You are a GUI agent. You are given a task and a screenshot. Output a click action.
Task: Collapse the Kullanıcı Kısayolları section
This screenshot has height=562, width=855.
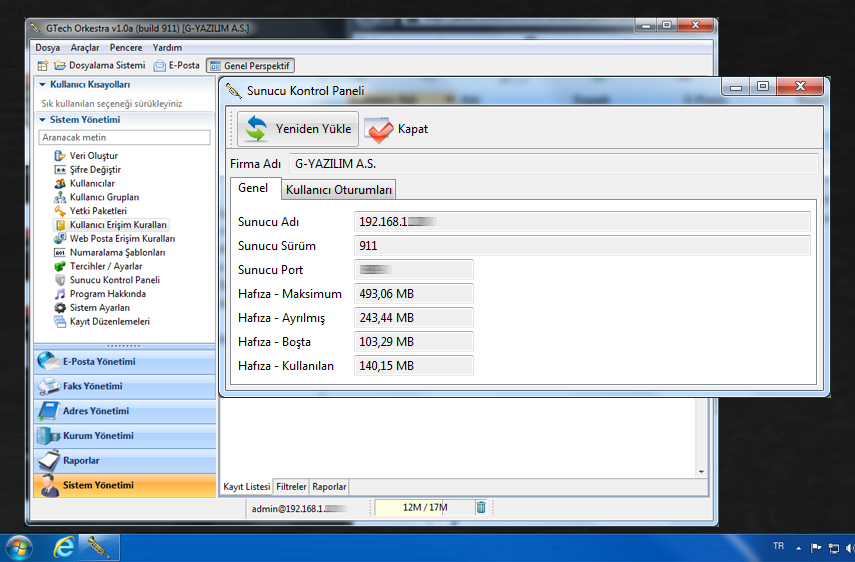point(43,85)
